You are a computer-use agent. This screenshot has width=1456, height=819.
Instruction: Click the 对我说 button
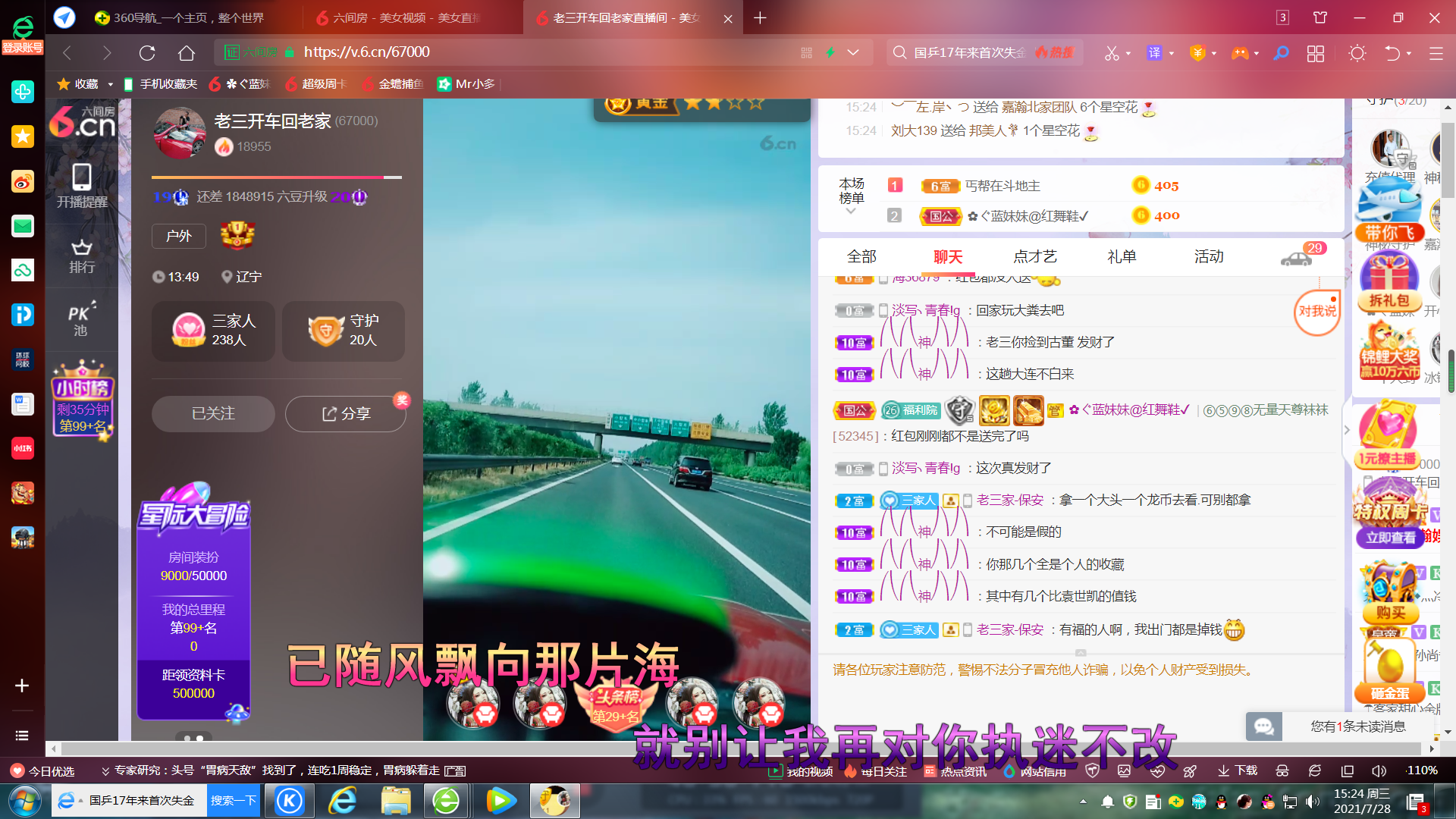click(x=1317, y=312)
